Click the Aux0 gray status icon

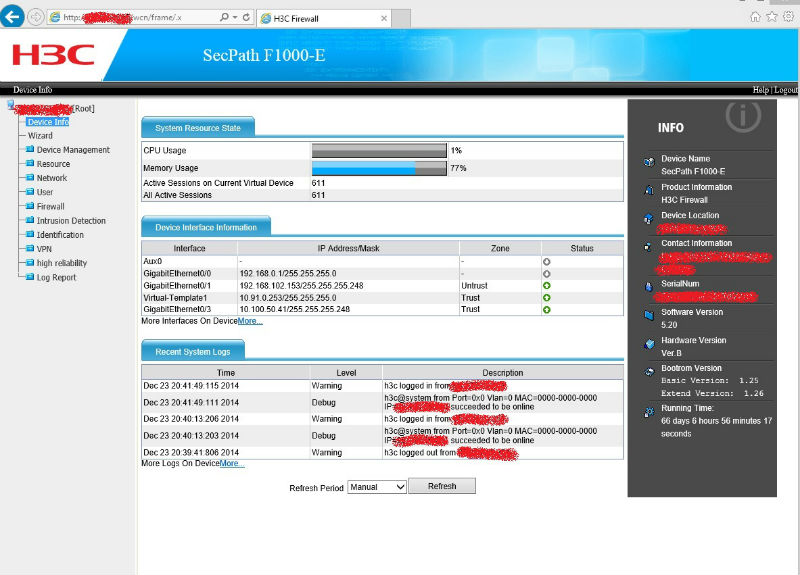(546, 261)
